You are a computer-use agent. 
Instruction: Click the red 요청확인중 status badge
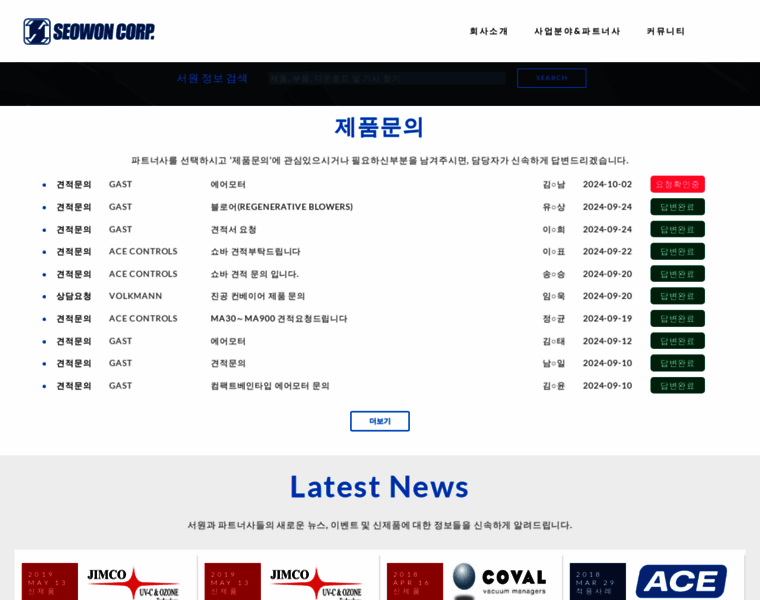(677, 184)
